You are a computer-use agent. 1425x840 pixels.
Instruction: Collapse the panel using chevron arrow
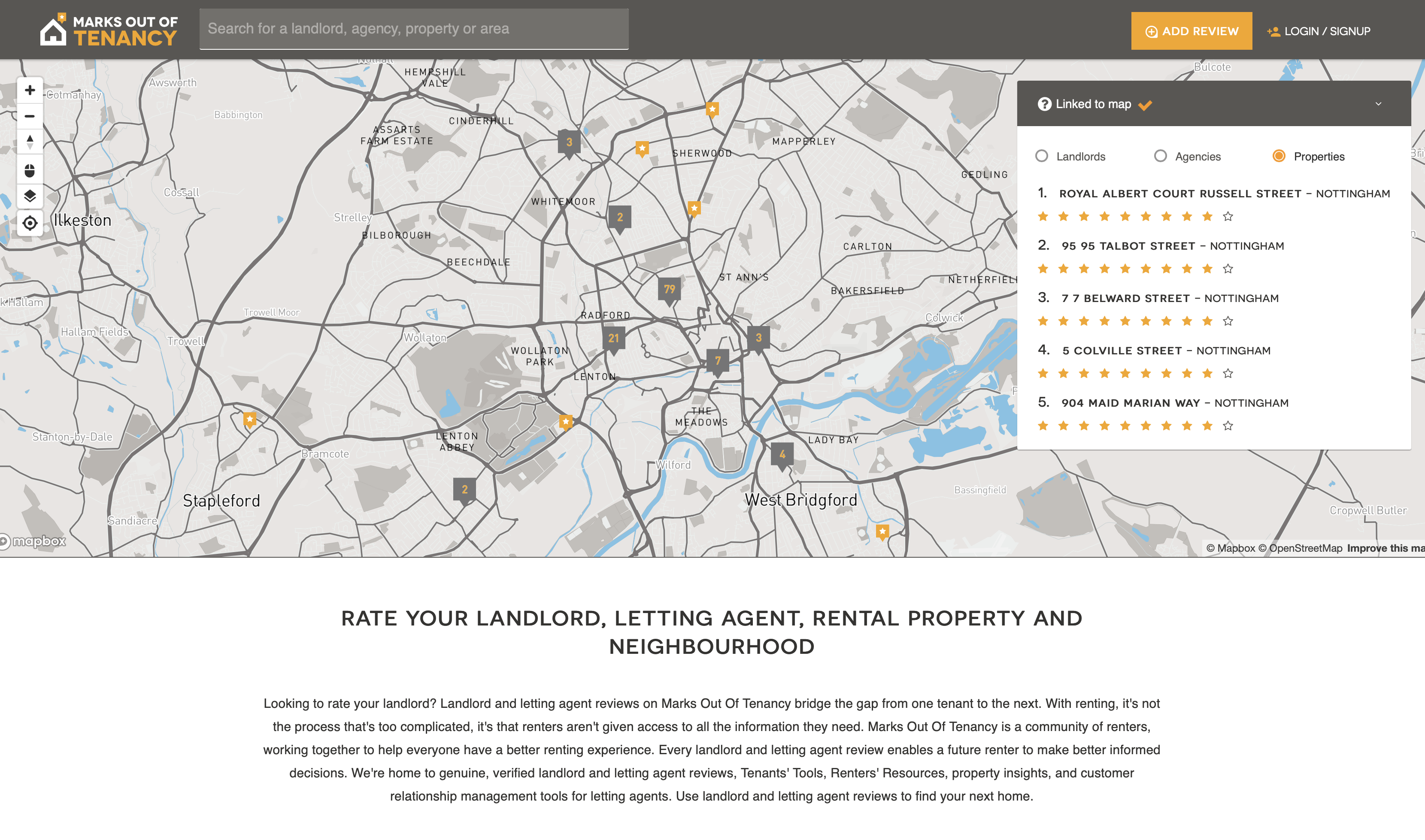(x=1378, y=104)
